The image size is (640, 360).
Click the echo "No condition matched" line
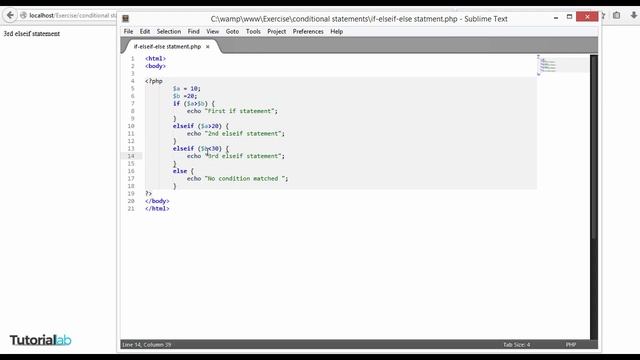(238, 178)
